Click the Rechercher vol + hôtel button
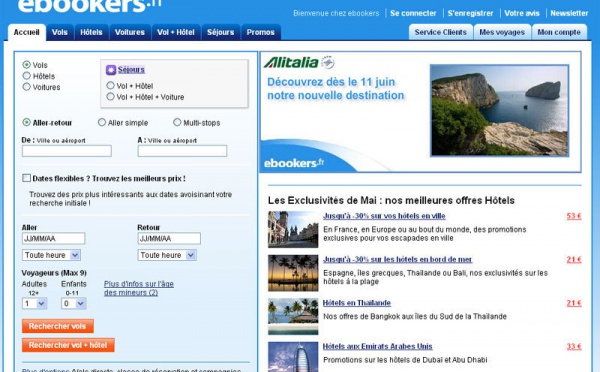This screenshot has width=600, height=372. (68, 345)
